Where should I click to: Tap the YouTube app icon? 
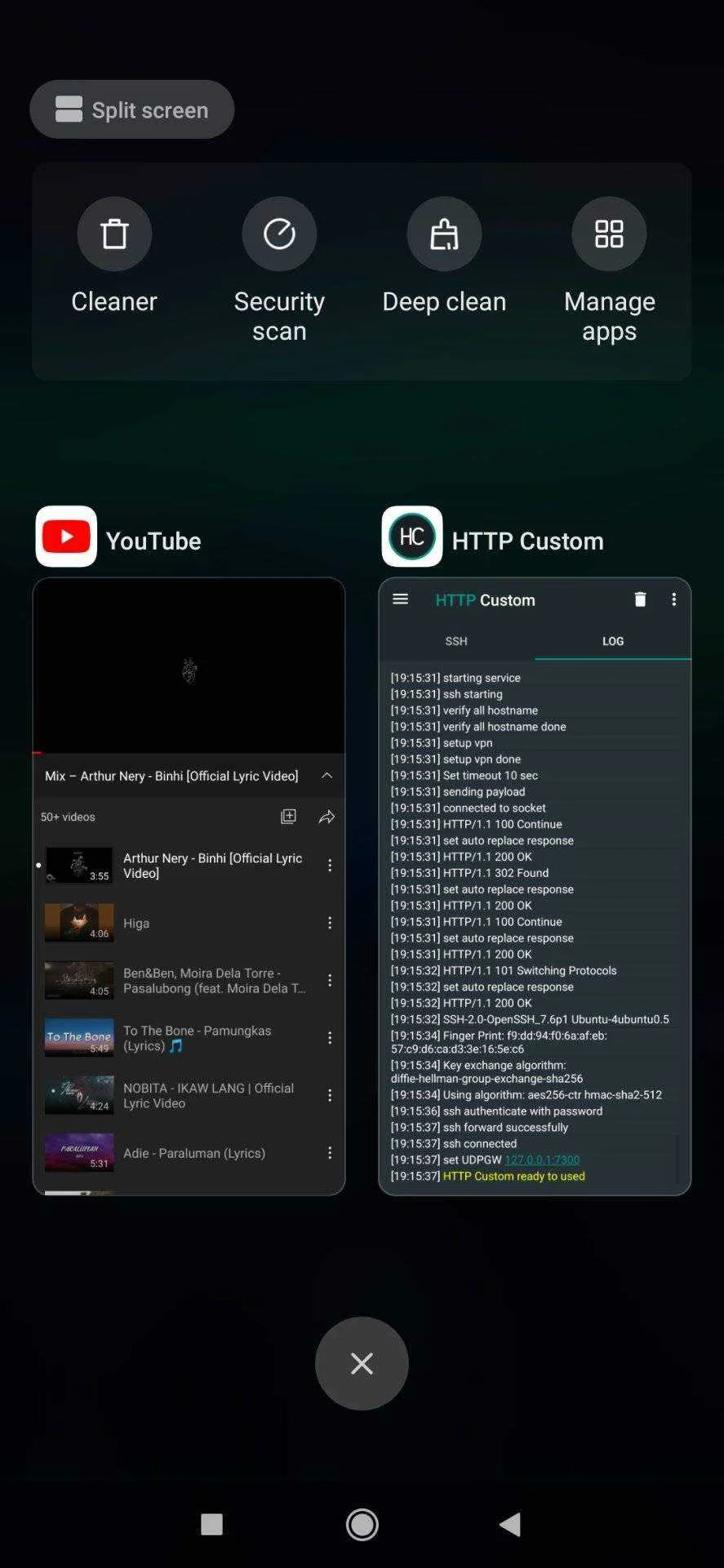click(x=66, y=537)
